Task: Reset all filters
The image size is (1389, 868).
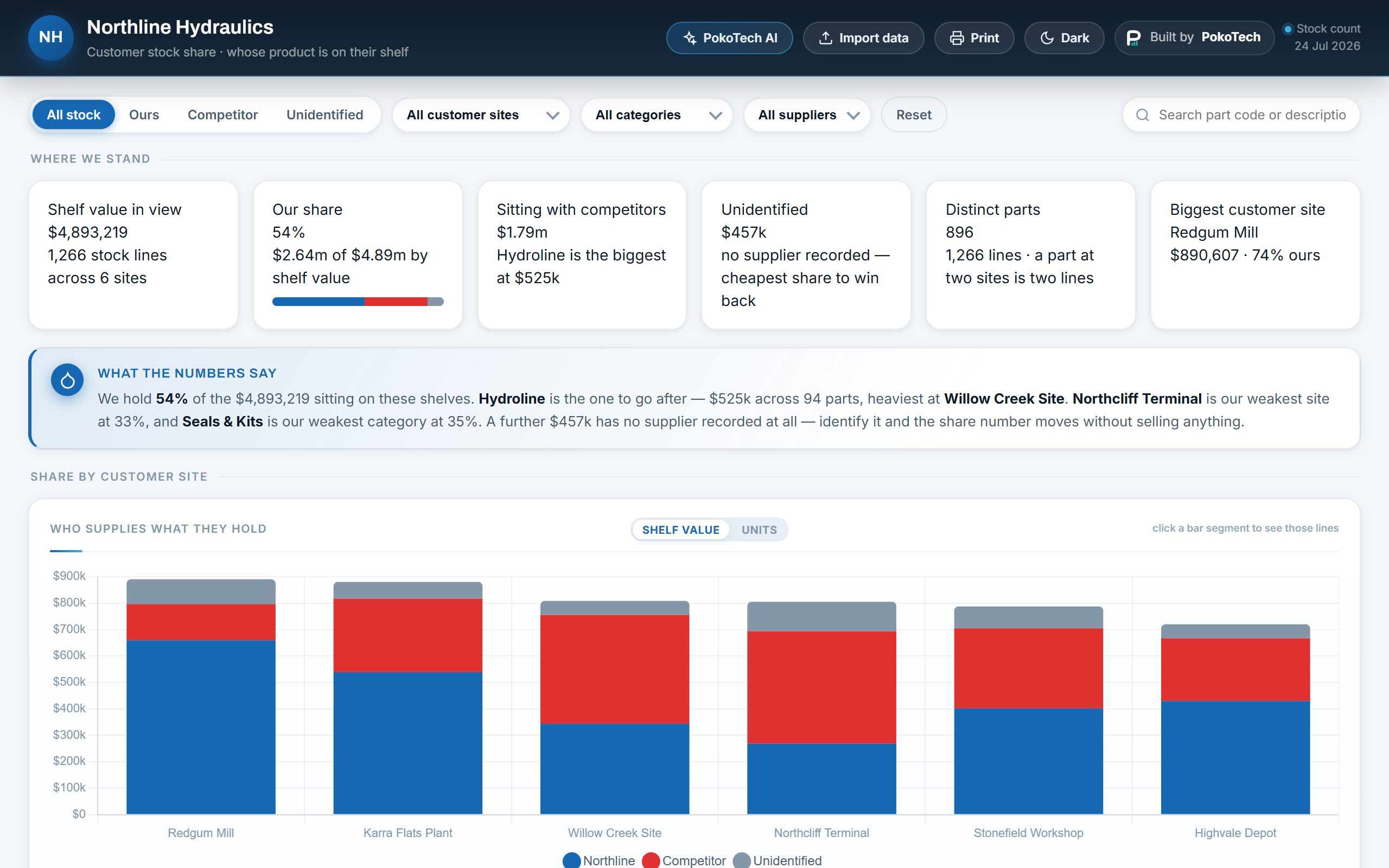Action: click(914, 115)
